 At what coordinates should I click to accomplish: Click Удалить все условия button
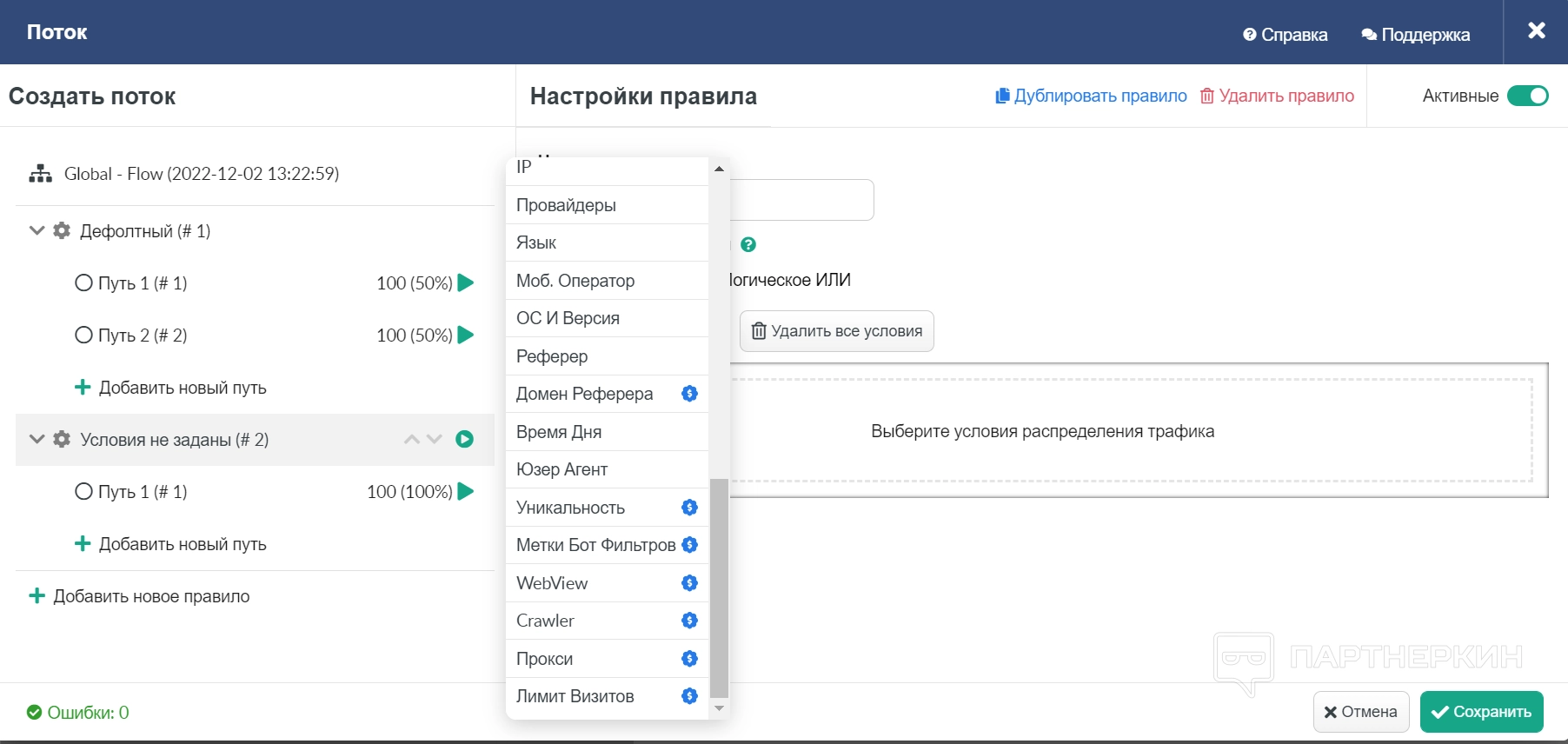(x=836, y=331)
